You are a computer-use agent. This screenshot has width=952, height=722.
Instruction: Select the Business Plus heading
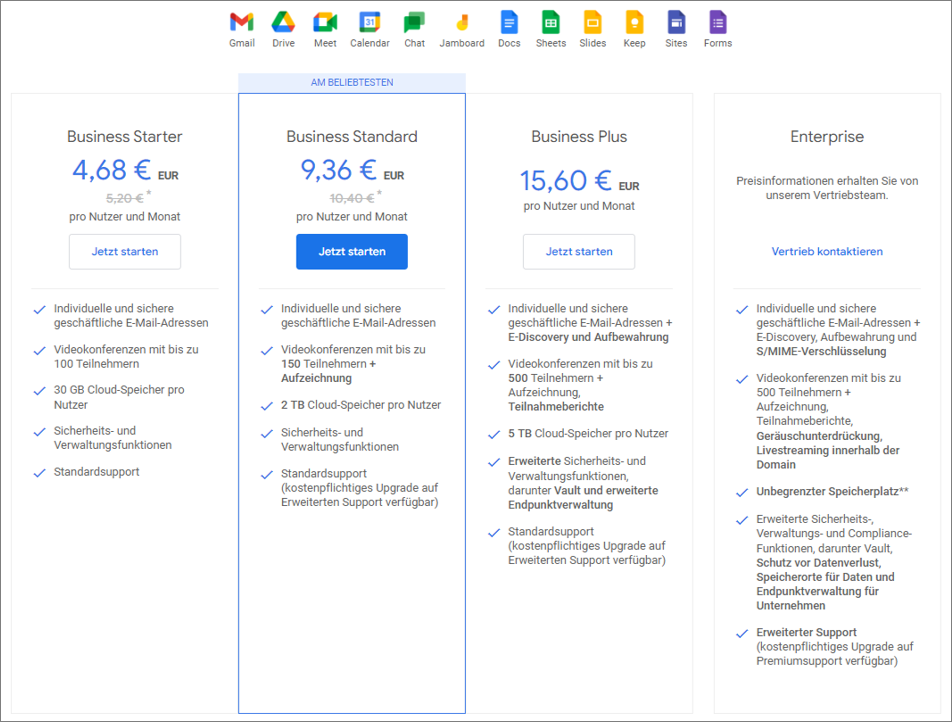click(579, 137)
